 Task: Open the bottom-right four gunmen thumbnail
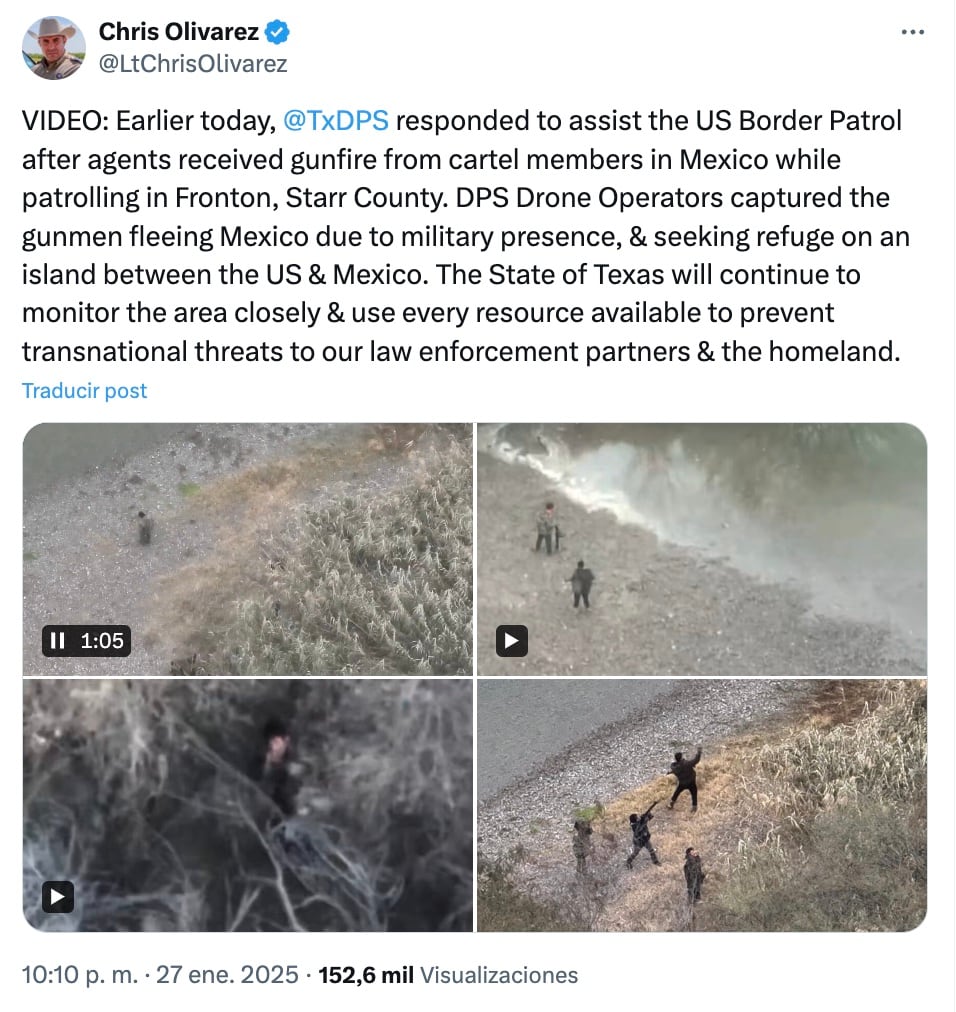coord(702,805)
